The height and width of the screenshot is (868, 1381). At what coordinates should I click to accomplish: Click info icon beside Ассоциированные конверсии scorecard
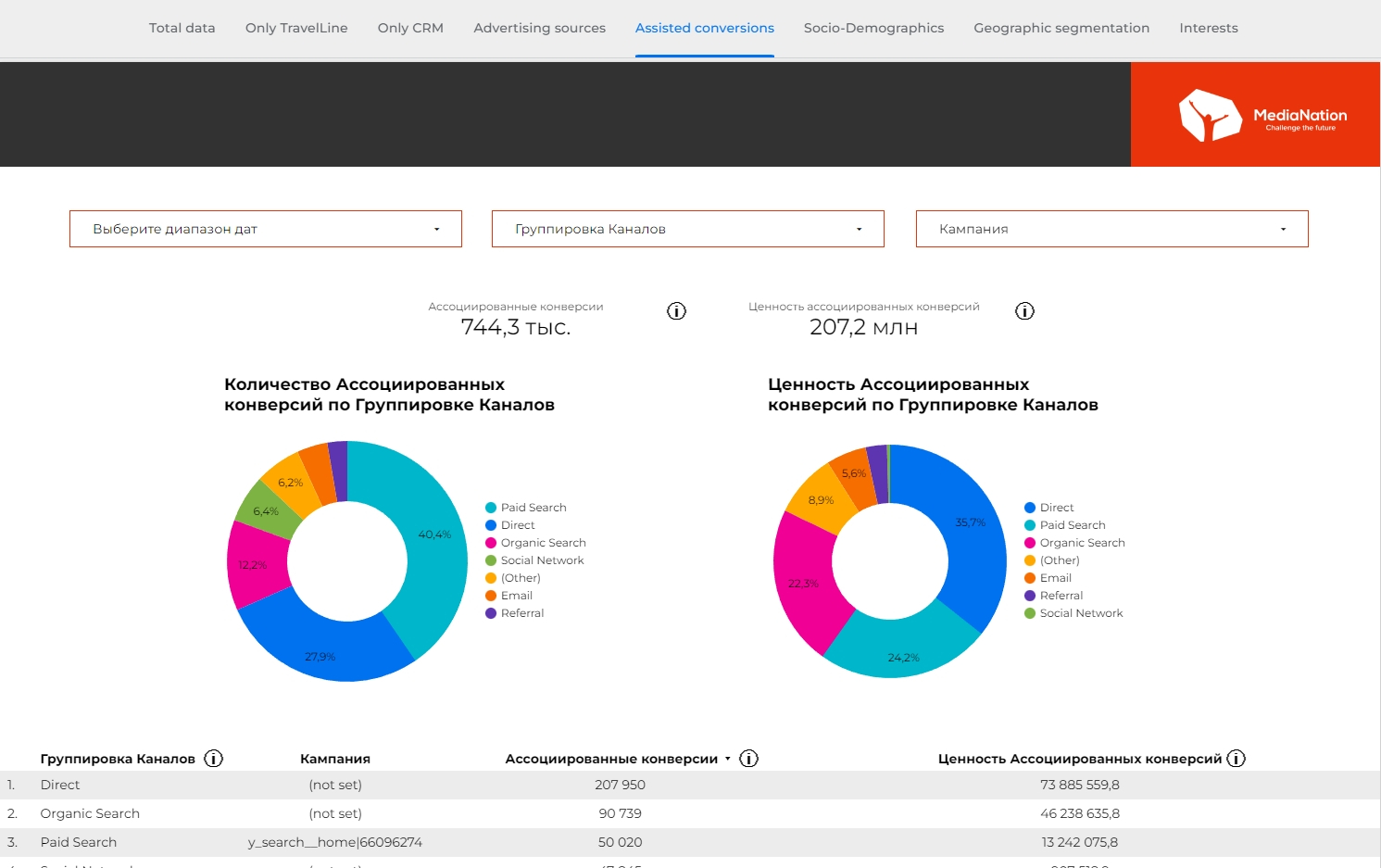coord(676,311)
